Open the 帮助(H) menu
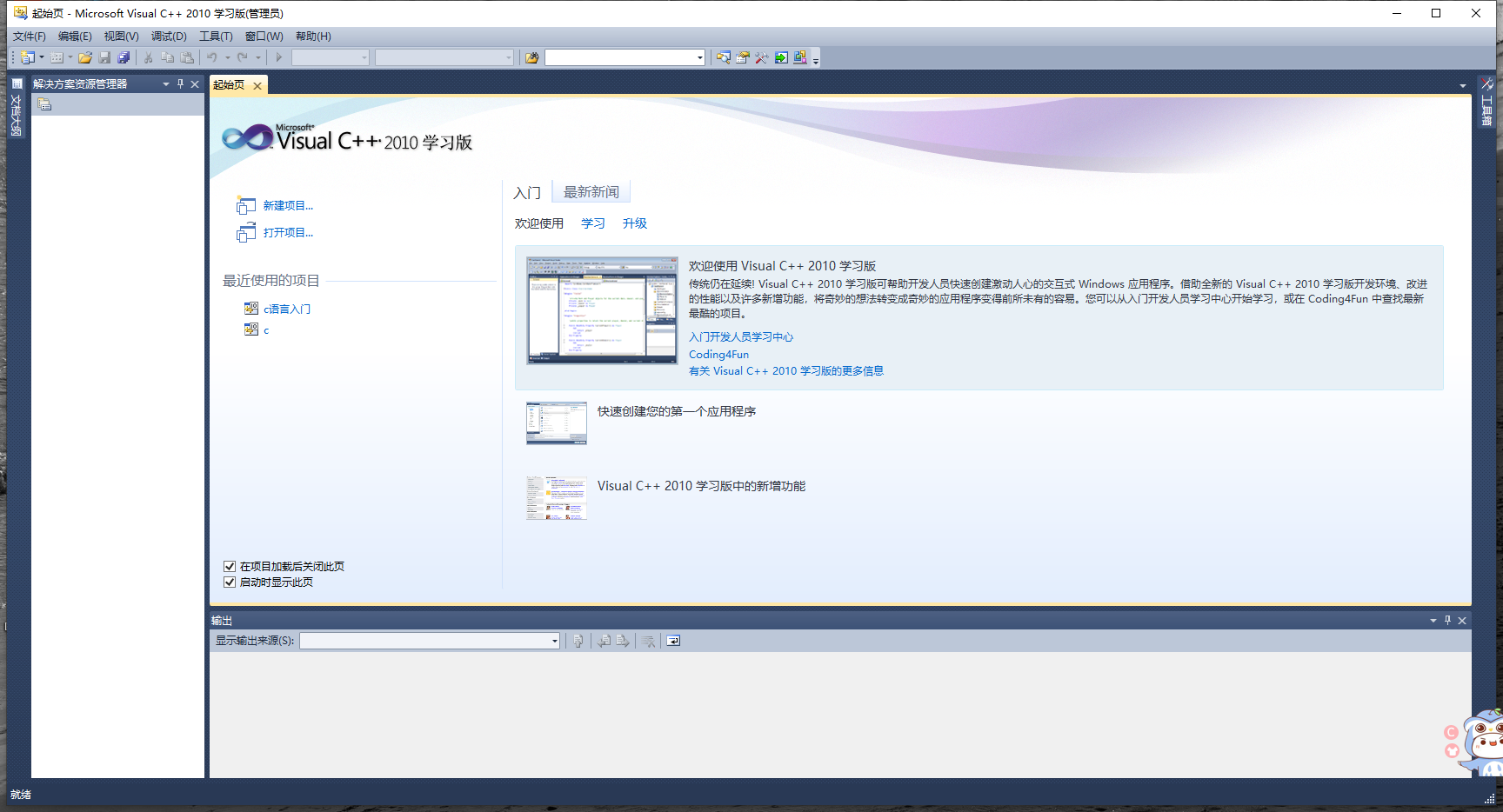Viewport: 1503px width, 812px height. 313,37
